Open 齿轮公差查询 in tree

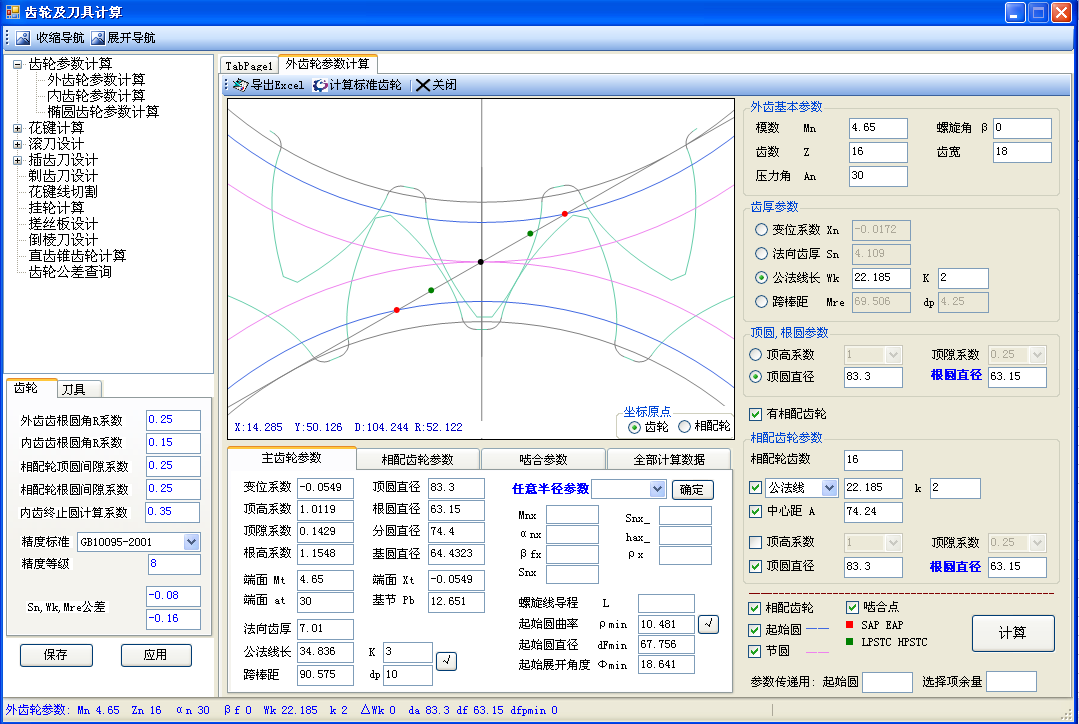tap(70, 272)
